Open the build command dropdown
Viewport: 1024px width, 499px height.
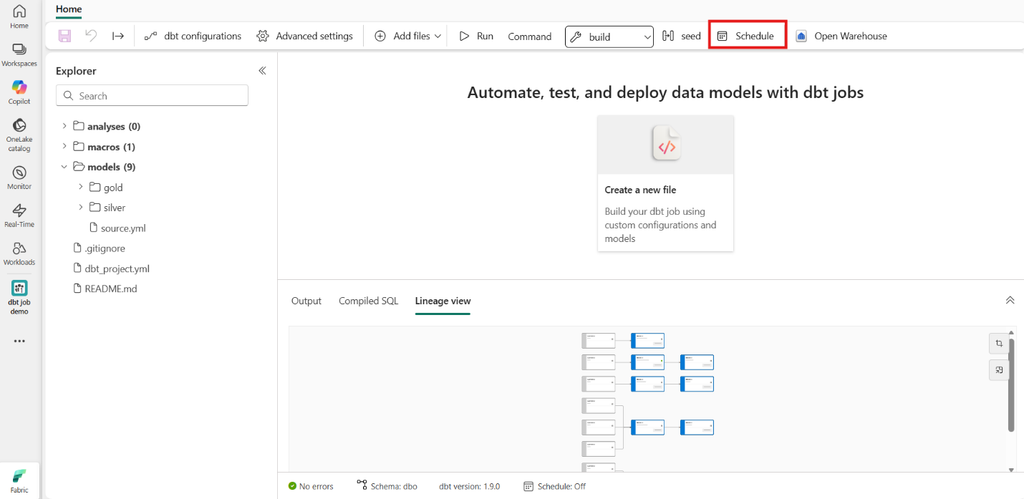click(609, 37)
